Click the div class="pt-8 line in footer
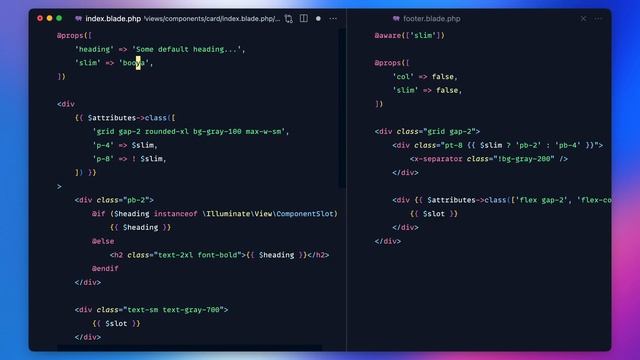The height and width of the screenshot is (360, 640). [x=498, y=145]
